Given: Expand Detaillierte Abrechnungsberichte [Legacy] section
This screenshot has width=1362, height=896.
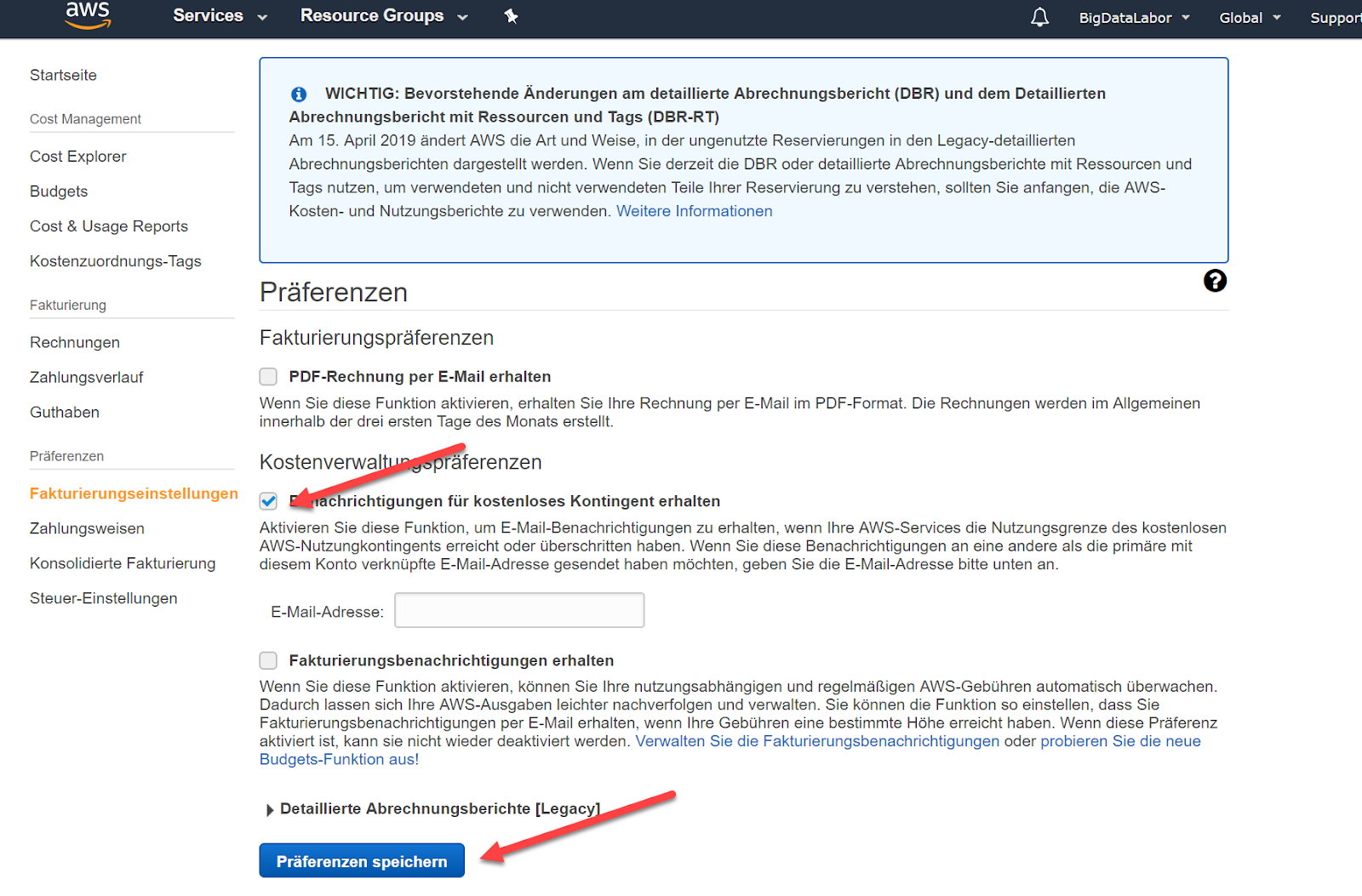Looking at the screenshot, I should click(x=432, y=809).
